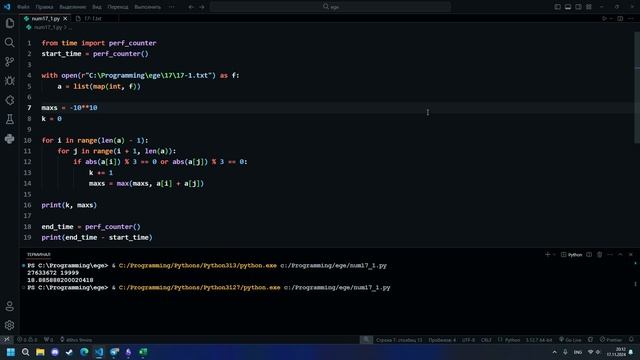Viewport: 640px width, 360px height.
Task: Select Python 3.12.7 interpreter in status bar
Action: click(539, 340)
